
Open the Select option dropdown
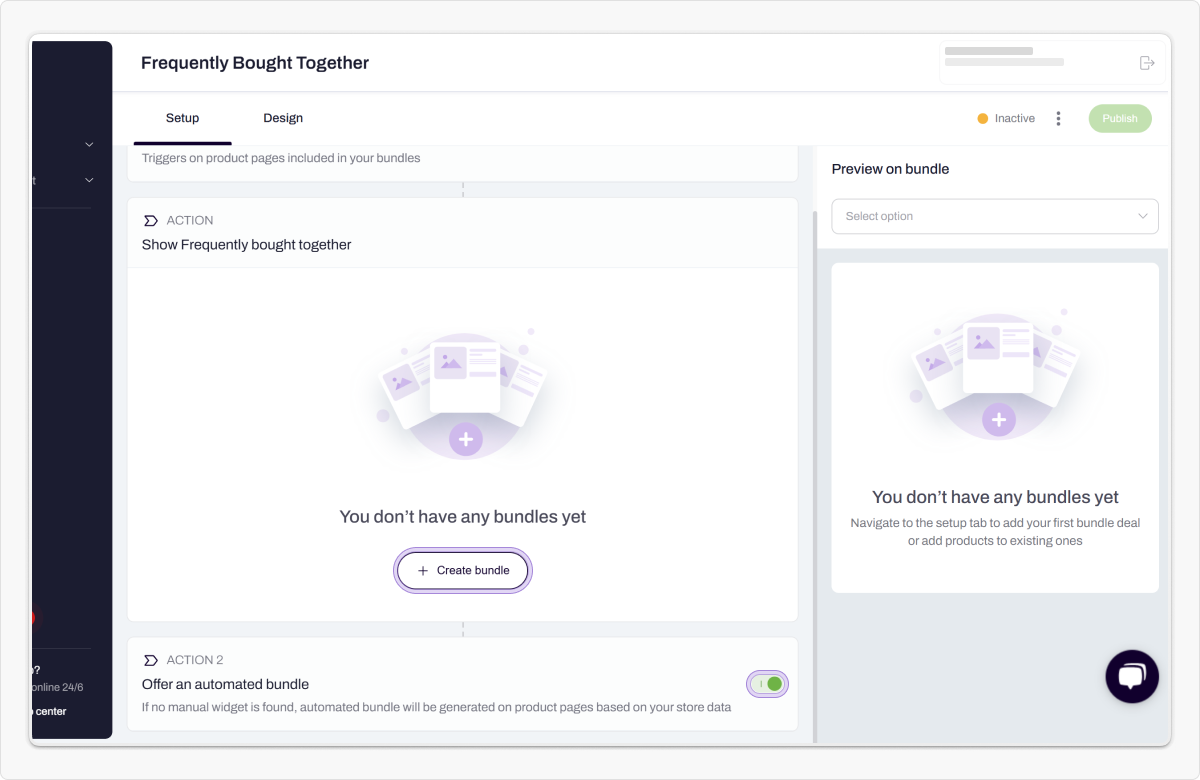pos(995,216)
